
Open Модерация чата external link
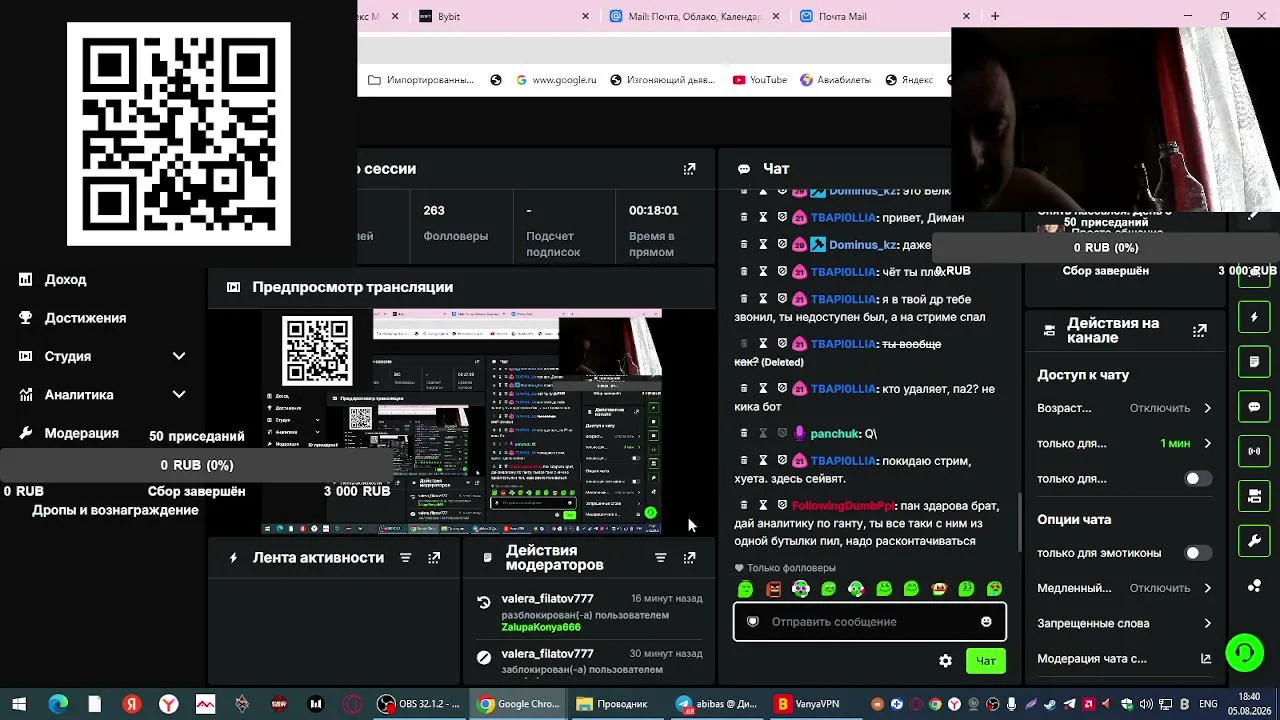1206,659
